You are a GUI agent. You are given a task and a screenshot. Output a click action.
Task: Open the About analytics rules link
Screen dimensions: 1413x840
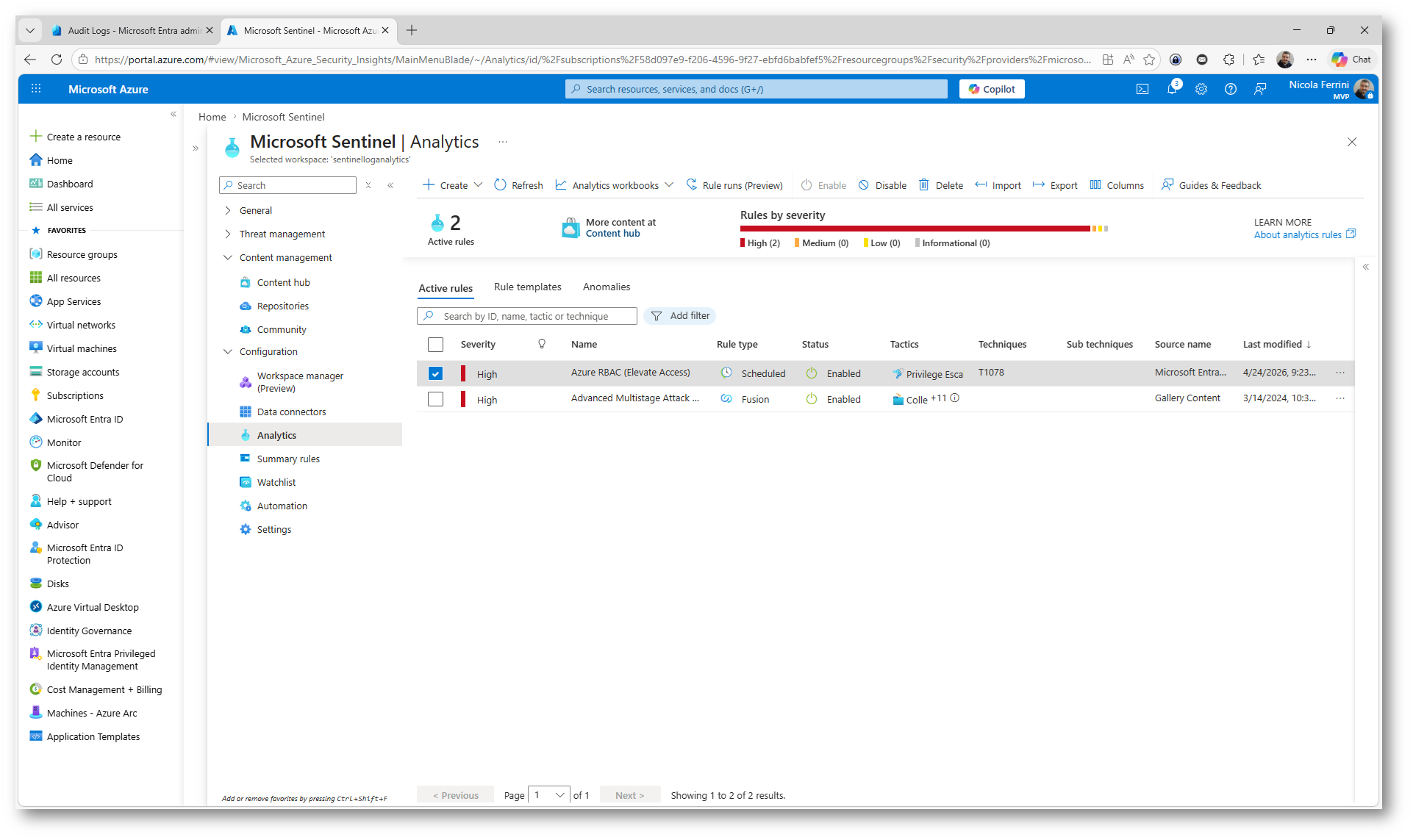coord(1298,234)
